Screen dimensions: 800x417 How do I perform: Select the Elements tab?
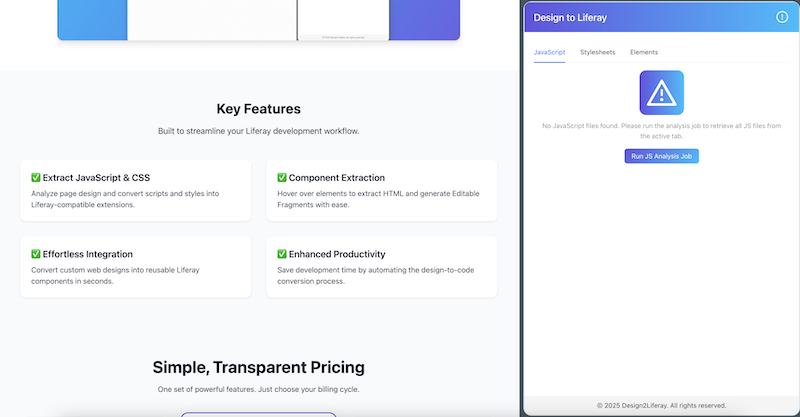click(x=643, y=52)
